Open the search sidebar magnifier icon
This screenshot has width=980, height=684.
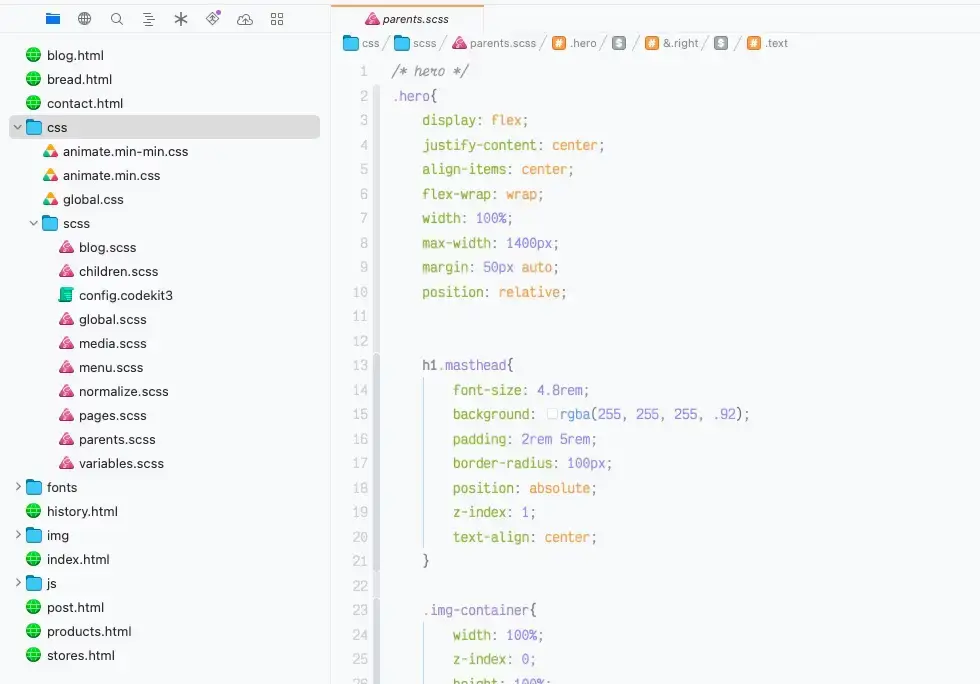coord(116,19)
